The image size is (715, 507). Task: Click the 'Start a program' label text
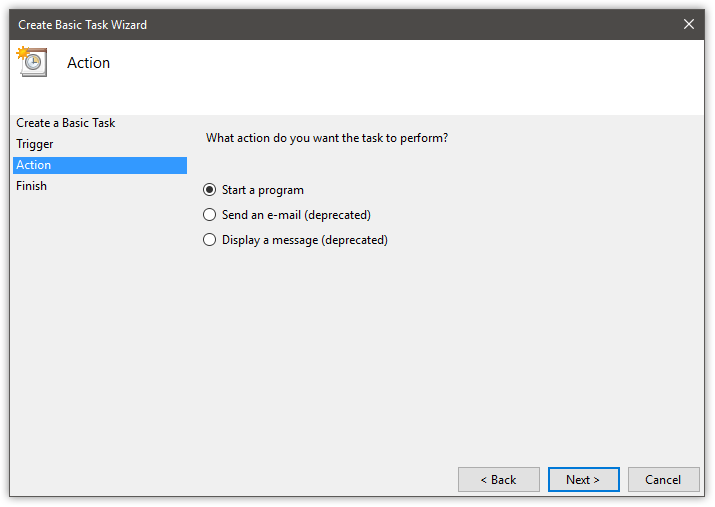pos(263,190)
